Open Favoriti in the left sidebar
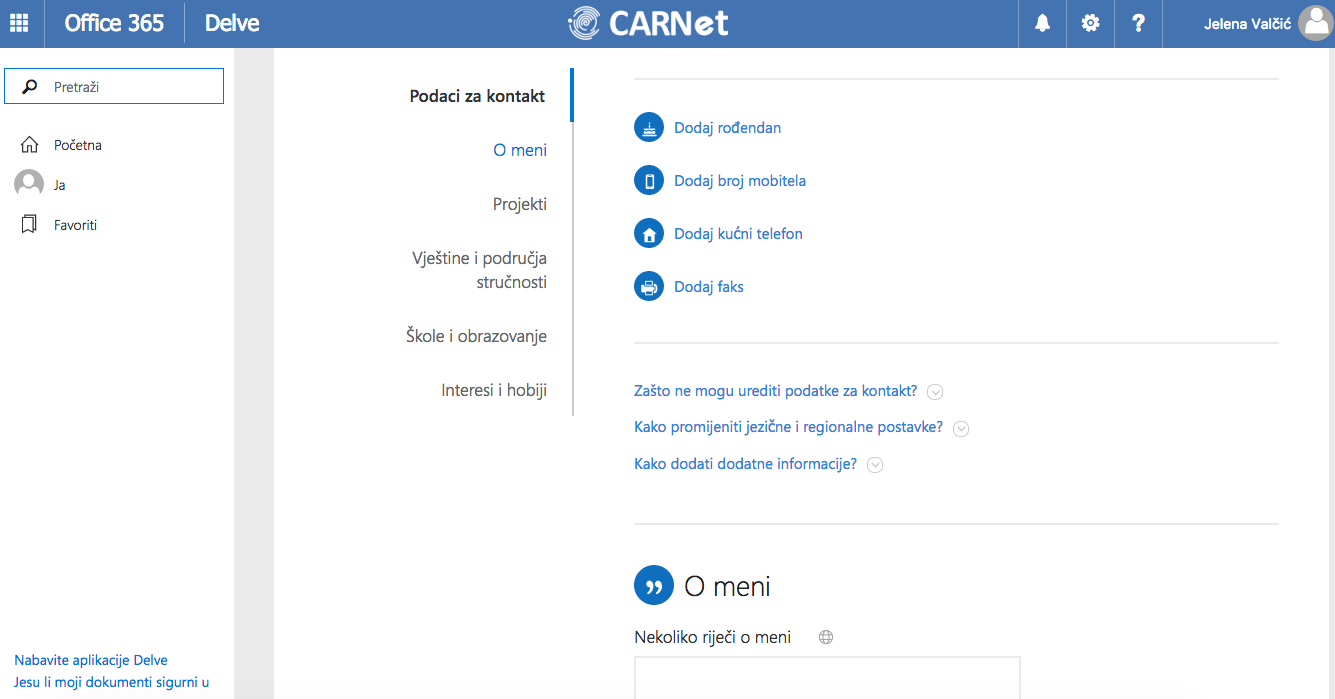Viewport: 1335px width, 699px height. [75, 225]
